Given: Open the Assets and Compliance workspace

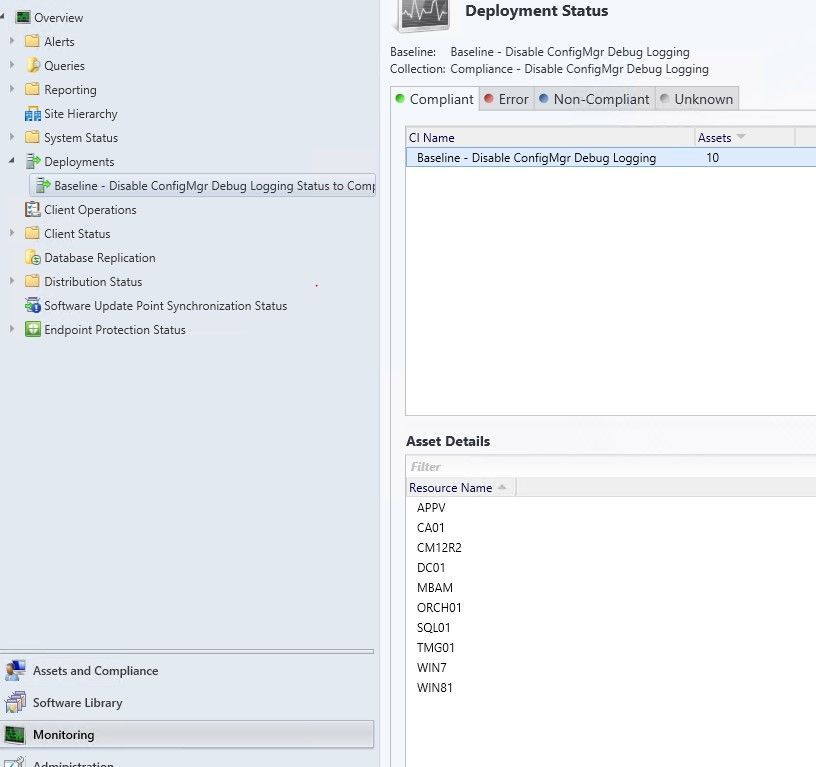Looking at the screenshot, I should coord(187,670).
